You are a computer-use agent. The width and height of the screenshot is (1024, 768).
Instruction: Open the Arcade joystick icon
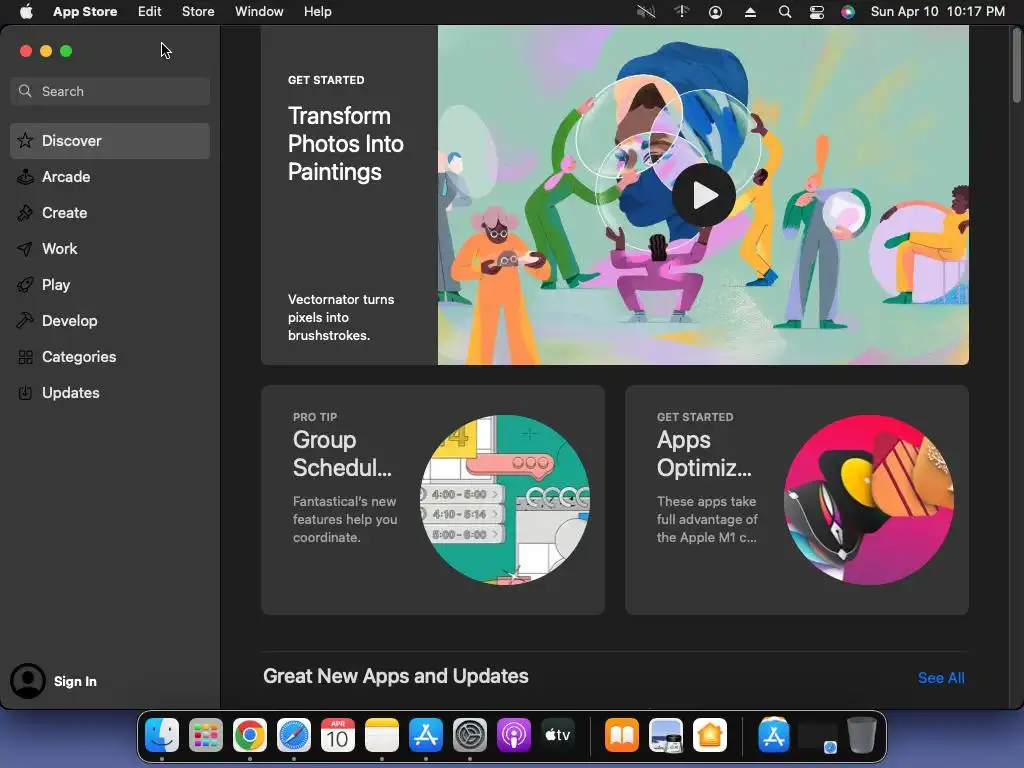(25, 176)
